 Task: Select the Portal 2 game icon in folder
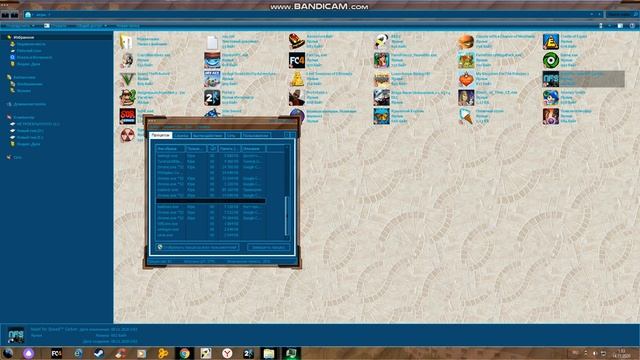pyautogui.click(x=212, y=98)
